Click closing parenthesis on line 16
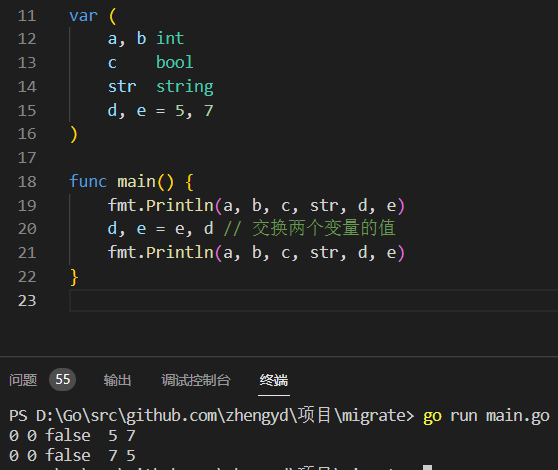 tap(74, 134)
